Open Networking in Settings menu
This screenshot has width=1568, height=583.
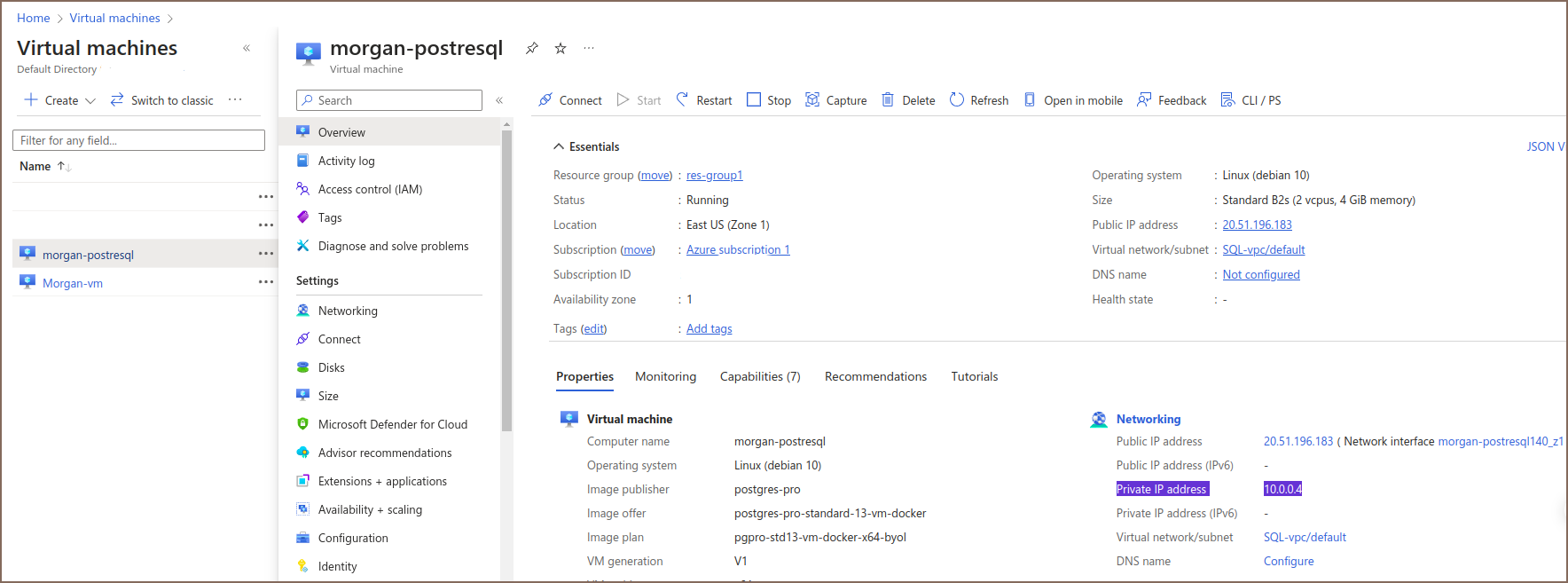coord(348,311)
